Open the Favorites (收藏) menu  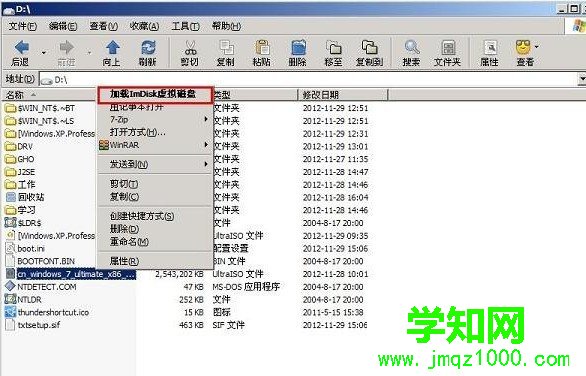(144, 26)
